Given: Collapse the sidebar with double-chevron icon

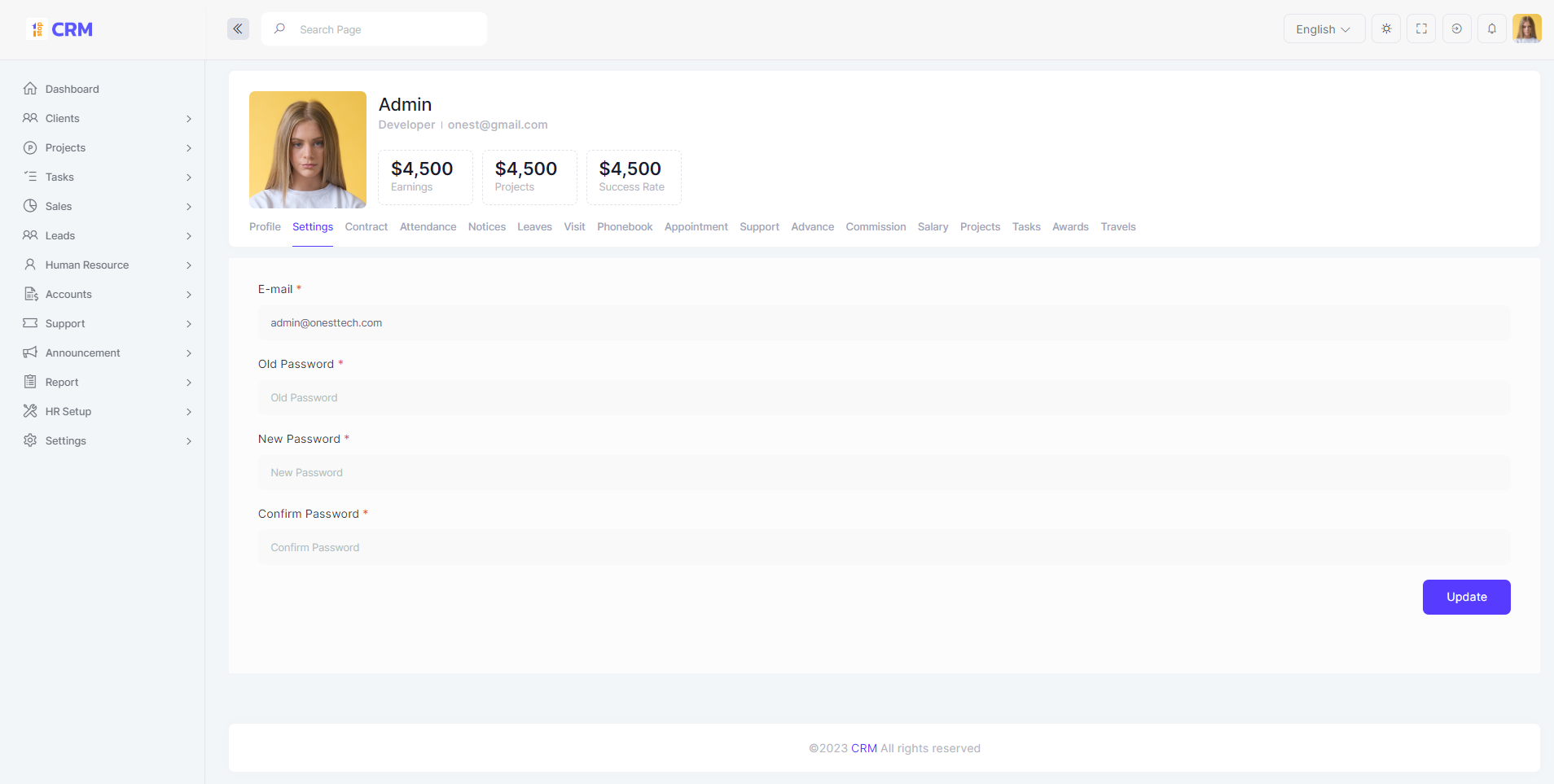Looking at the screenshot, I should tap(238, 29).
